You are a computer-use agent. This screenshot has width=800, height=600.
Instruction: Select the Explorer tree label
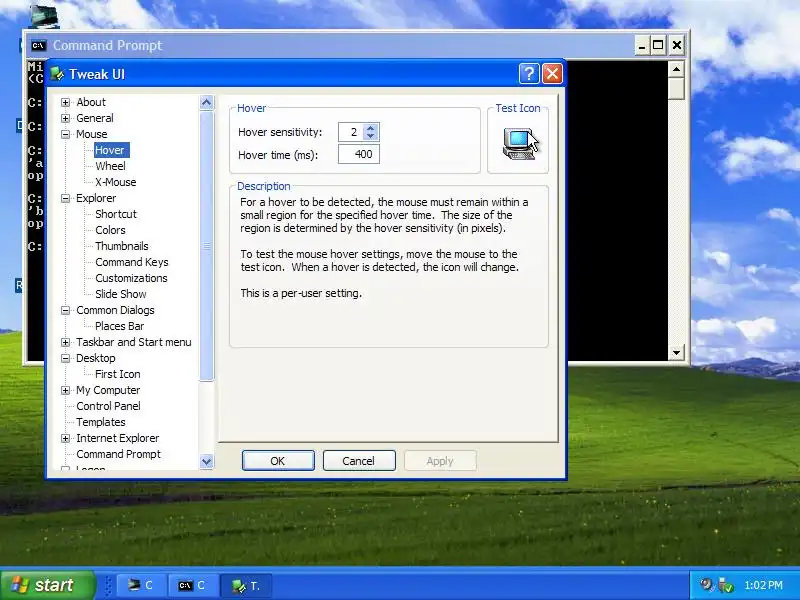96,198
